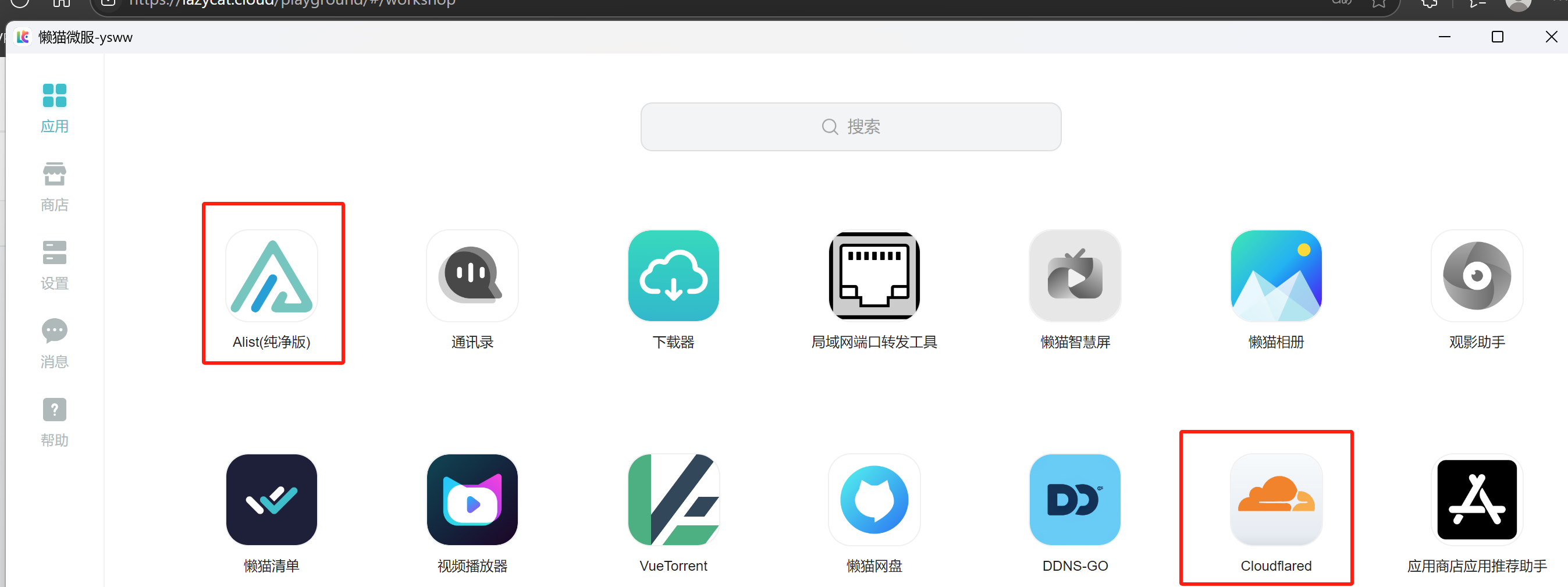Open the 帮助 help sidebar tab
The height and width of the screenshot is (587, 1568).
click(55, 422)
